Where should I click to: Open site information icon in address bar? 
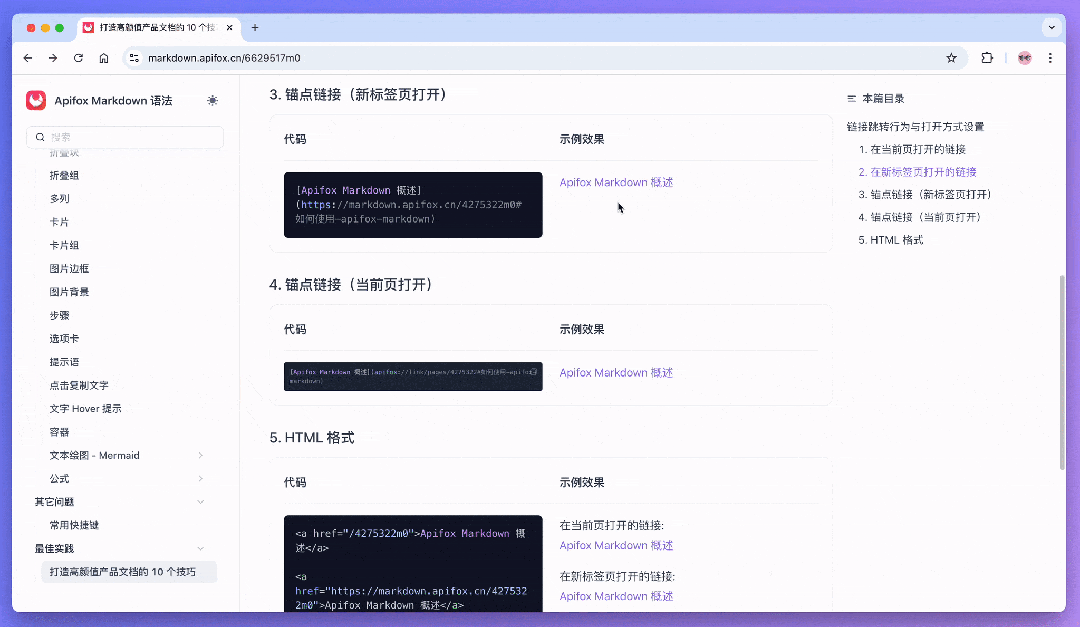click(134, 58)
